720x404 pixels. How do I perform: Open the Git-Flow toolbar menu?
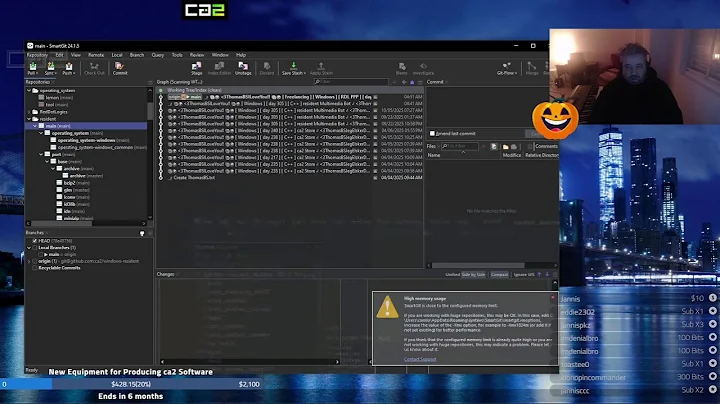(507, 68)
